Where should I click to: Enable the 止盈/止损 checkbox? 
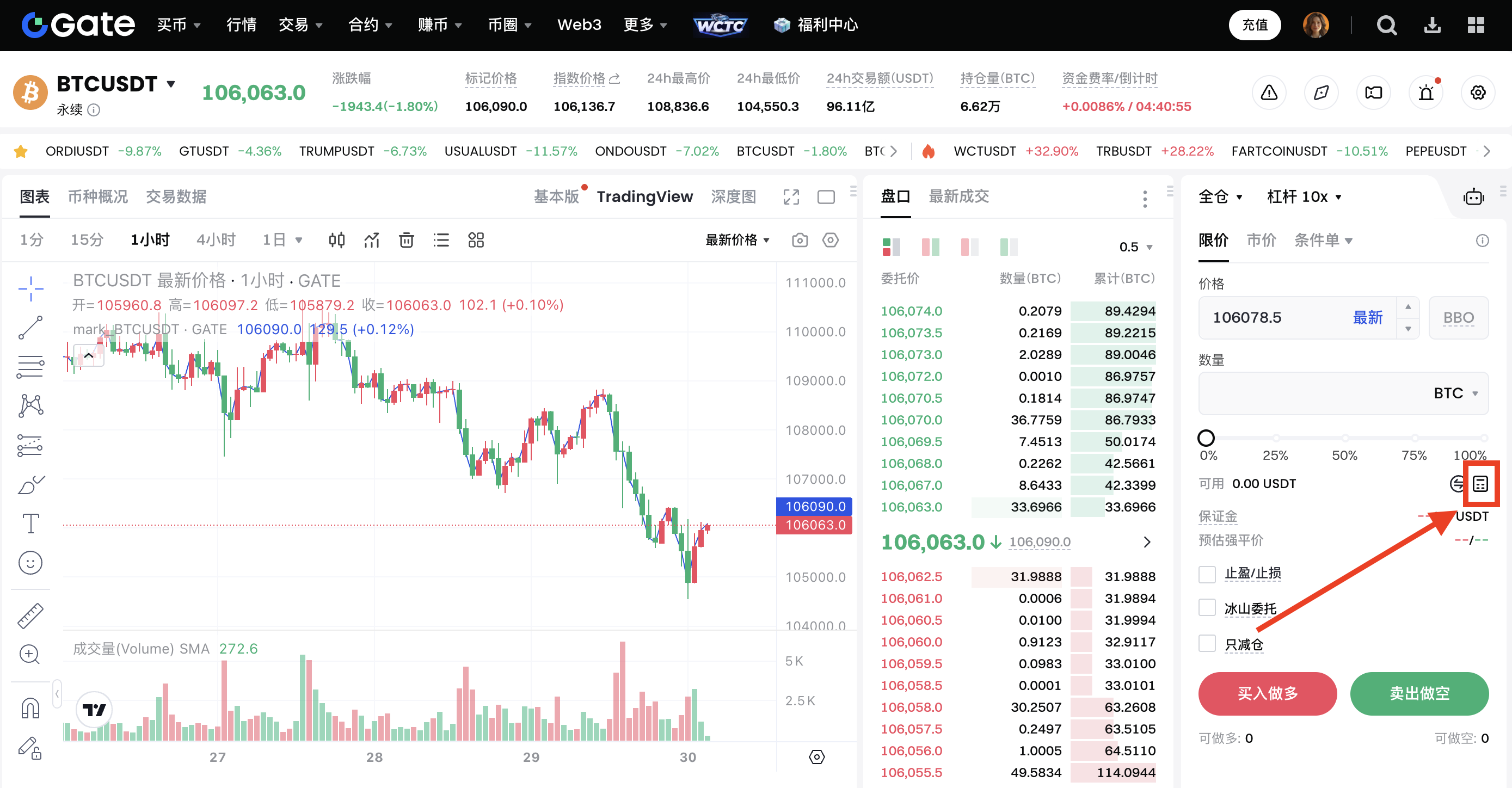[1207, 574]
